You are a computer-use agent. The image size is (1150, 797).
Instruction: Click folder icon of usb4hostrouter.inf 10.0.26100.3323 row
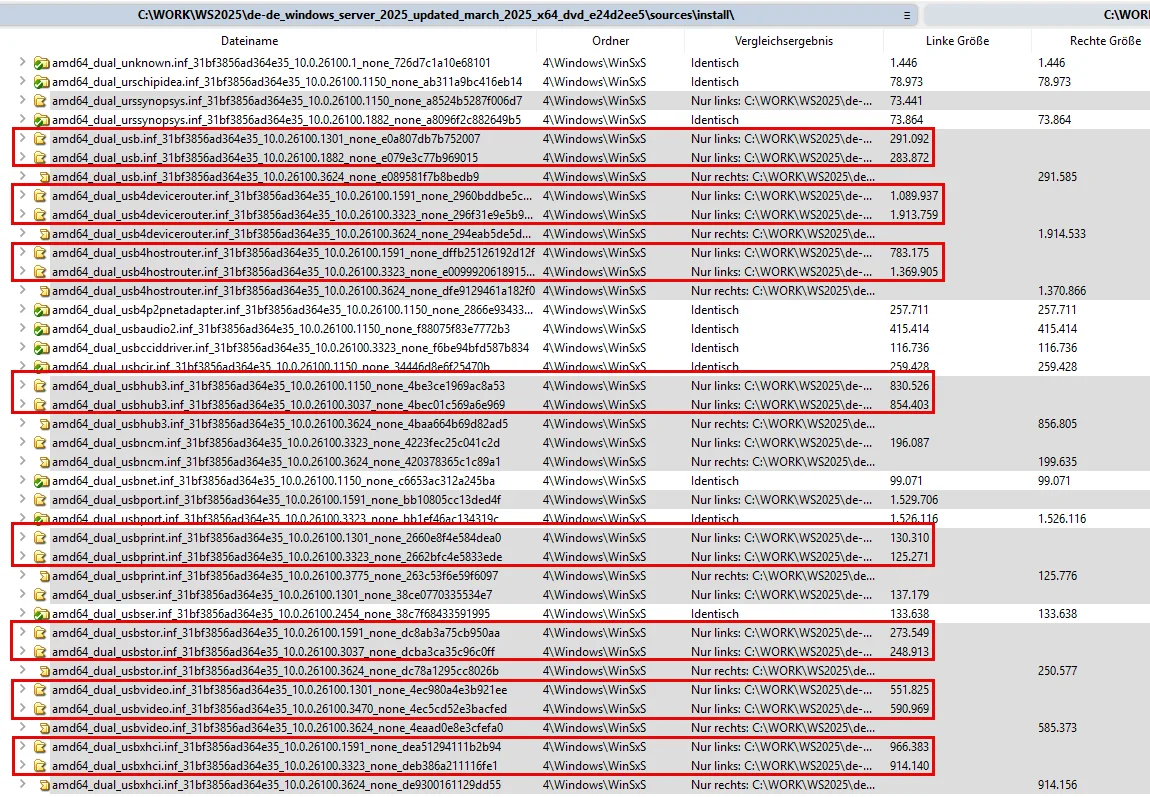coord(40,272)
